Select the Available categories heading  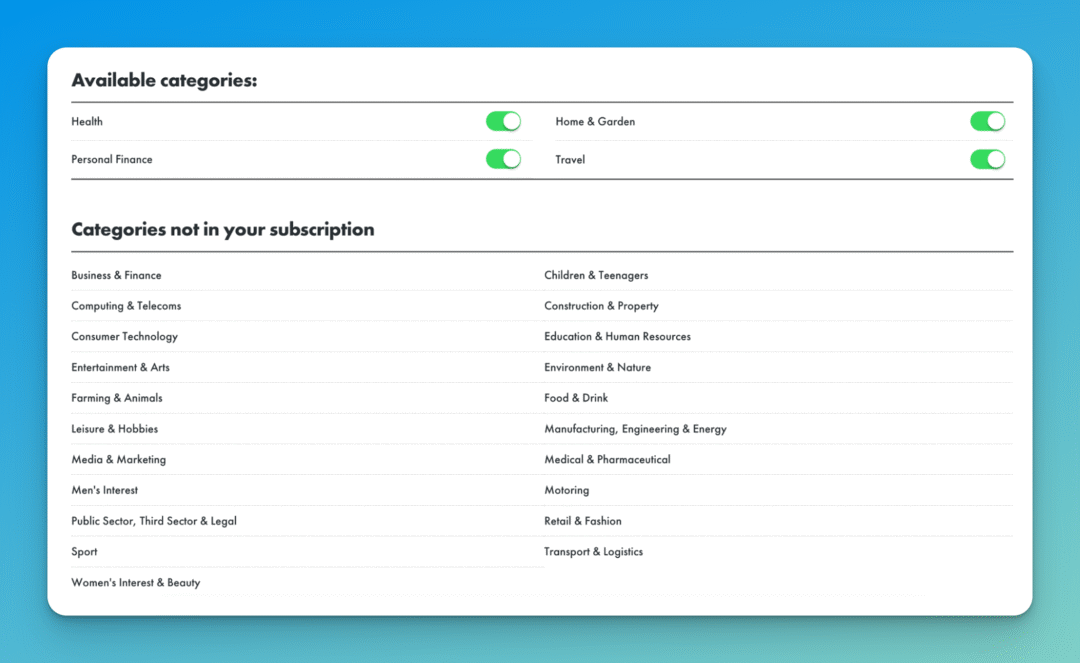coord(163,80)
